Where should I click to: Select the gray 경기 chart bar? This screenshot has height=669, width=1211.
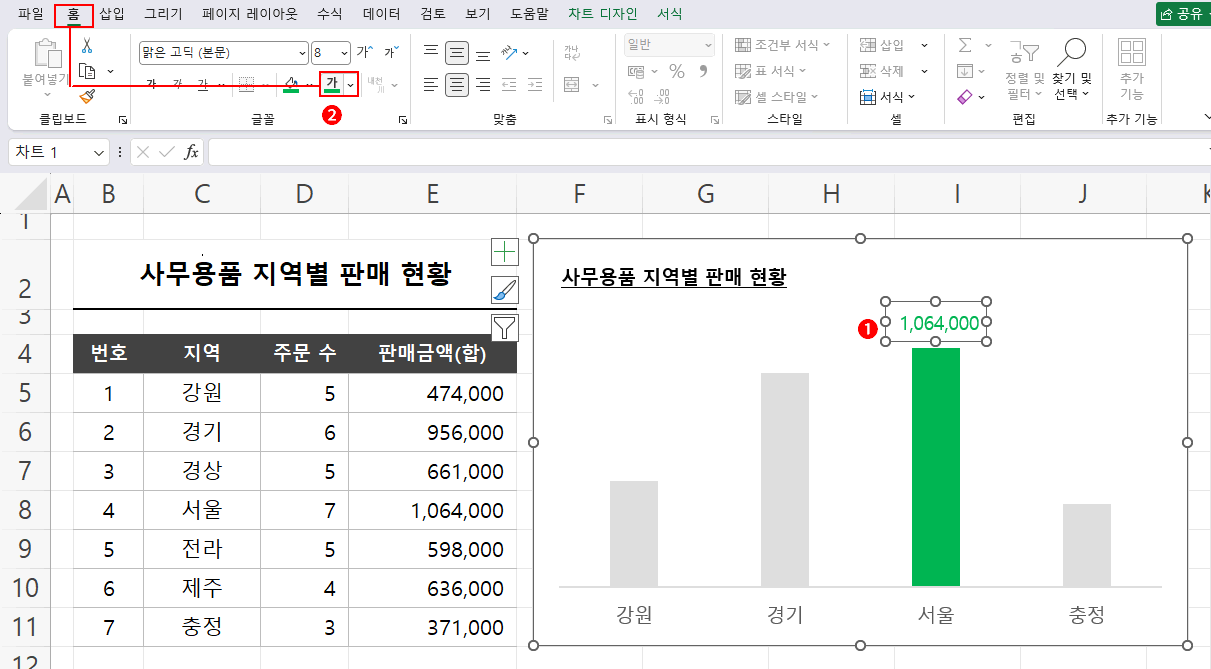785,479
